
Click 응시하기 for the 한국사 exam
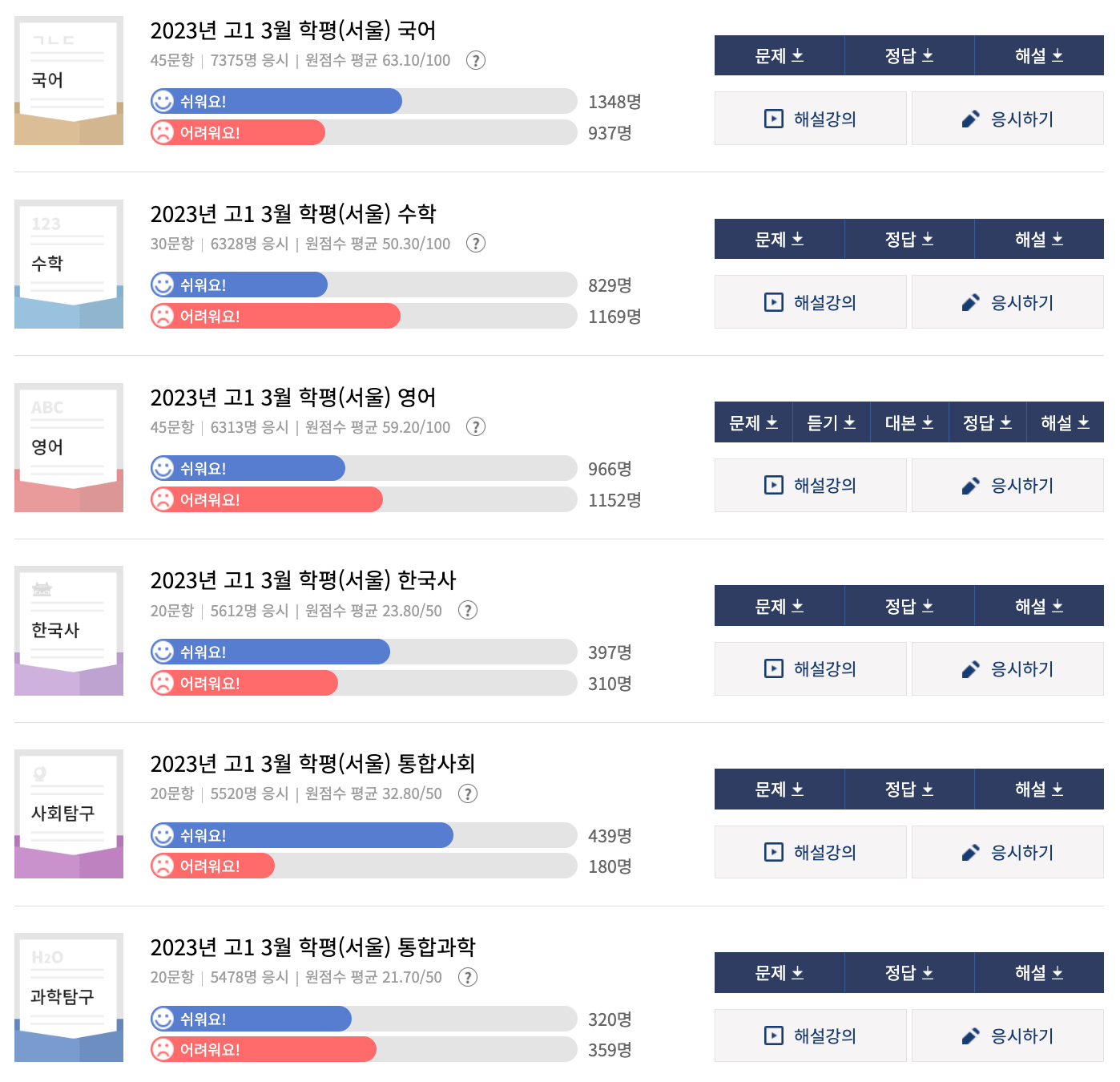tap(1008, 668)
